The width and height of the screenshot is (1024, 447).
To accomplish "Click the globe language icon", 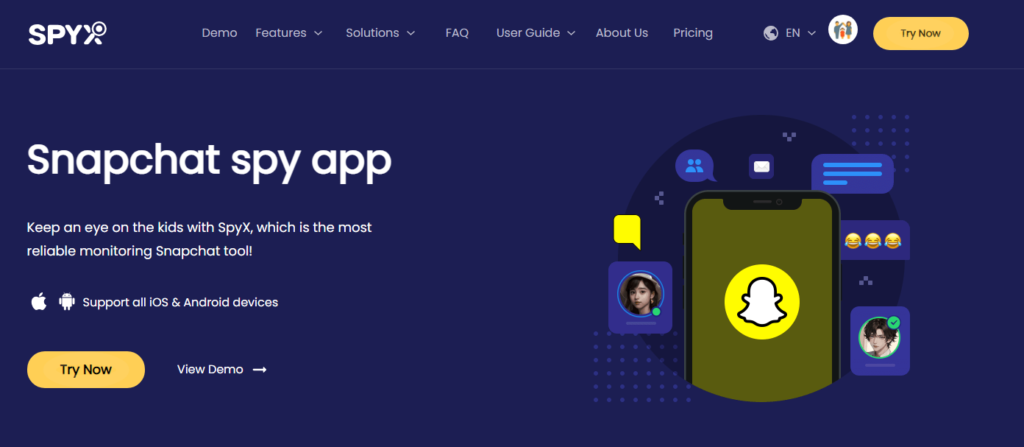I will 771,33.
